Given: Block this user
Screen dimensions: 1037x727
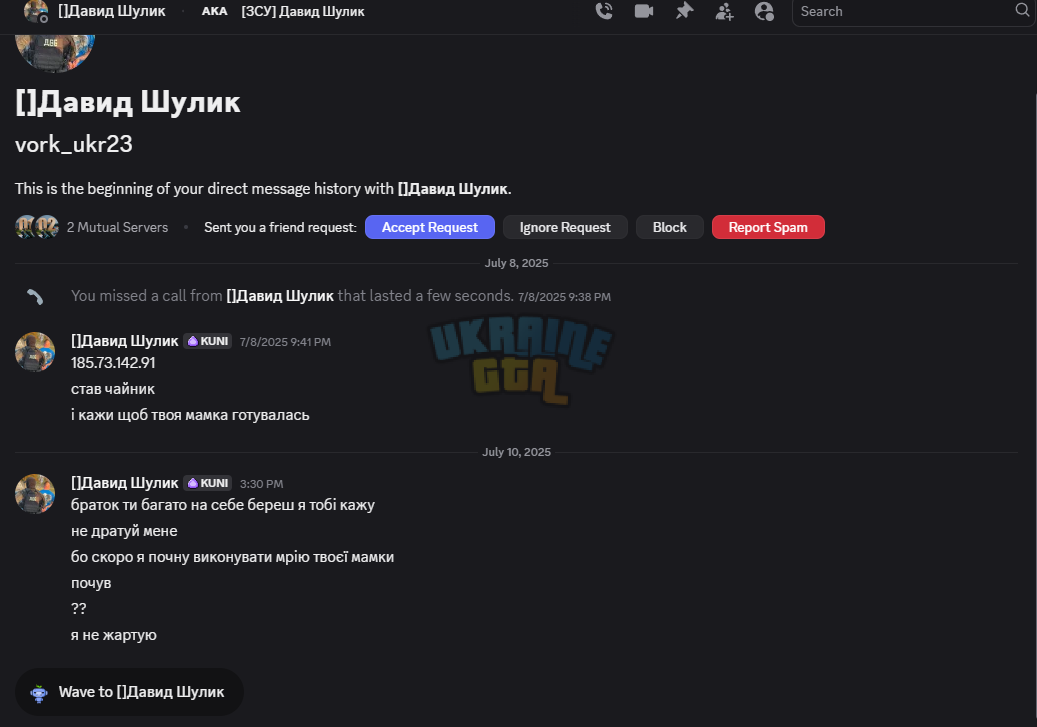Looking at the screenshot, I should [669, 227].
